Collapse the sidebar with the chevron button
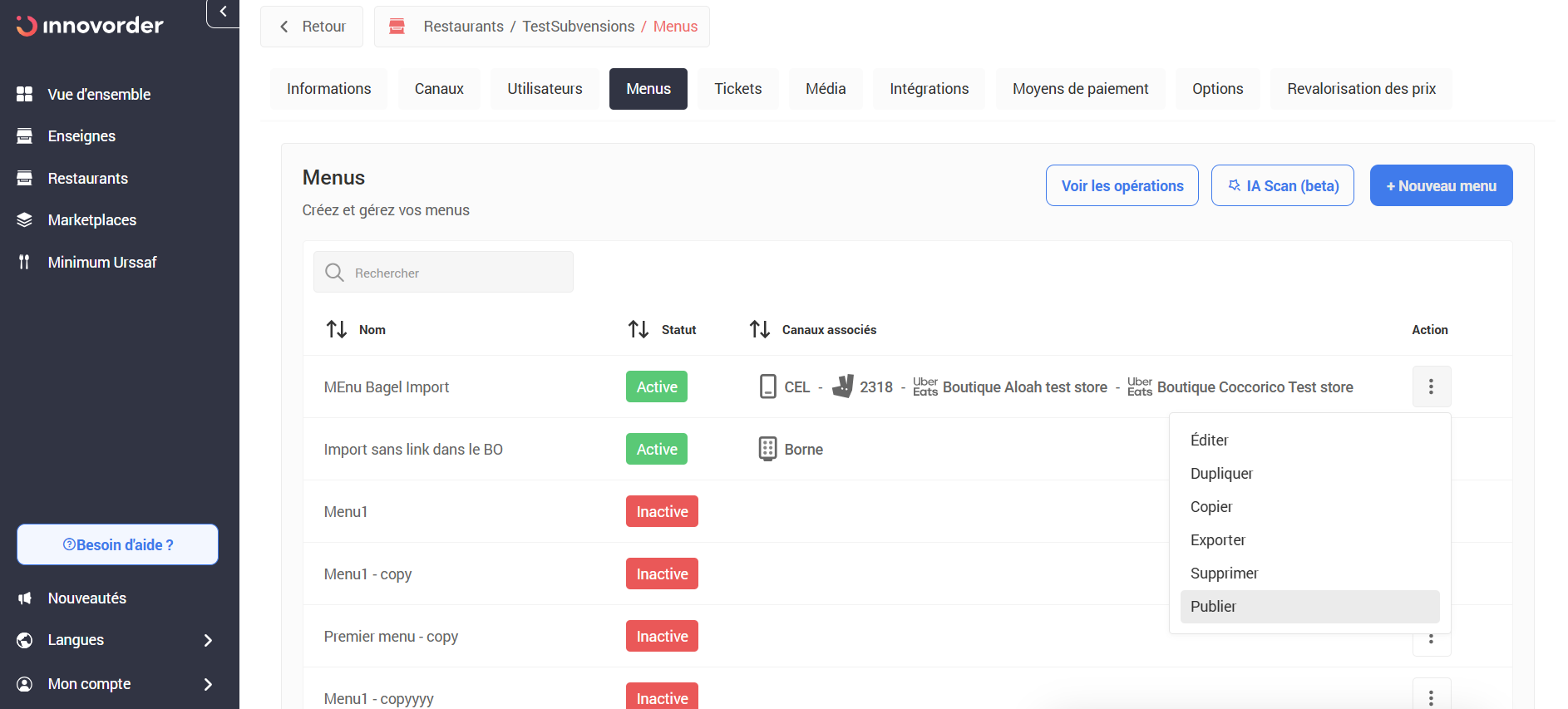 pos(223,12)
